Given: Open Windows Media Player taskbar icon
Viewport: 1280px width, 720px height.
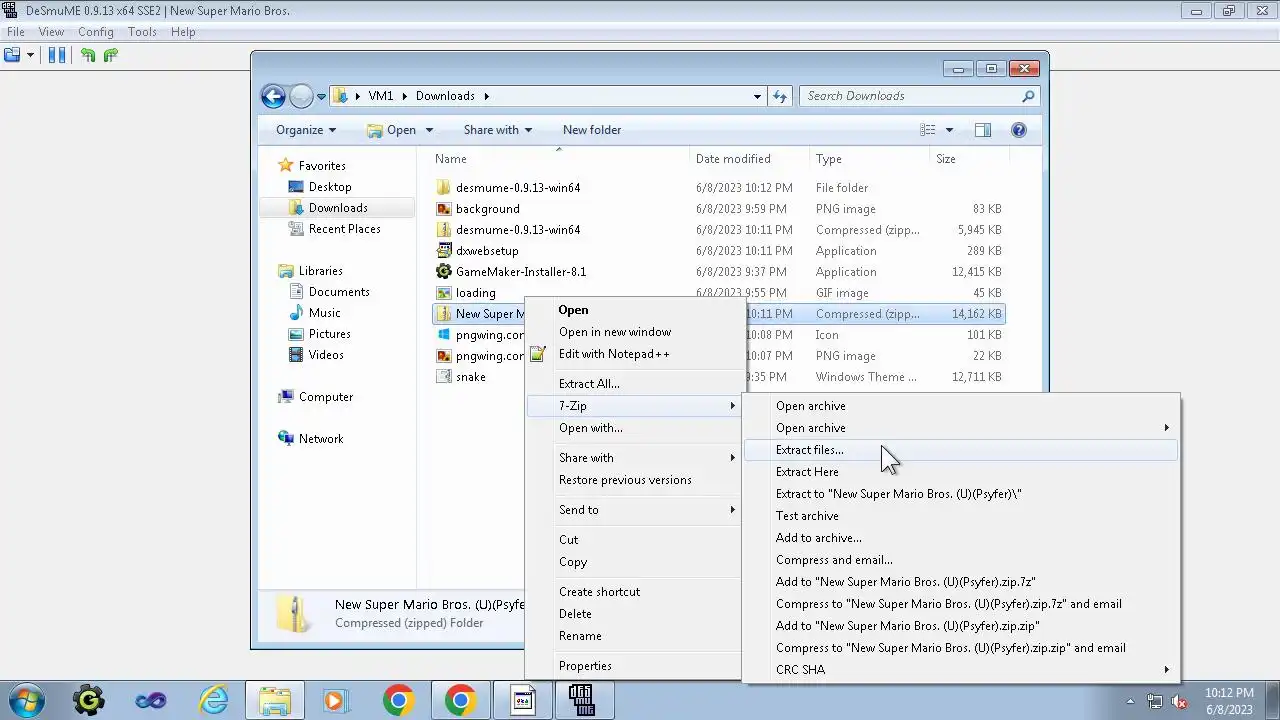Looking at the screenshot, I should [336, 700].
